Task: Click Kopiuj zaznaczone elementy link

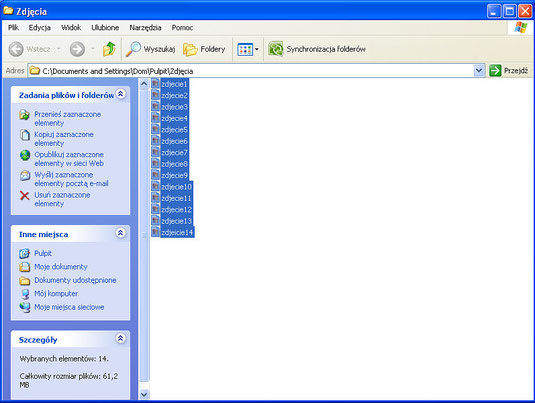Action: [64, 139]
